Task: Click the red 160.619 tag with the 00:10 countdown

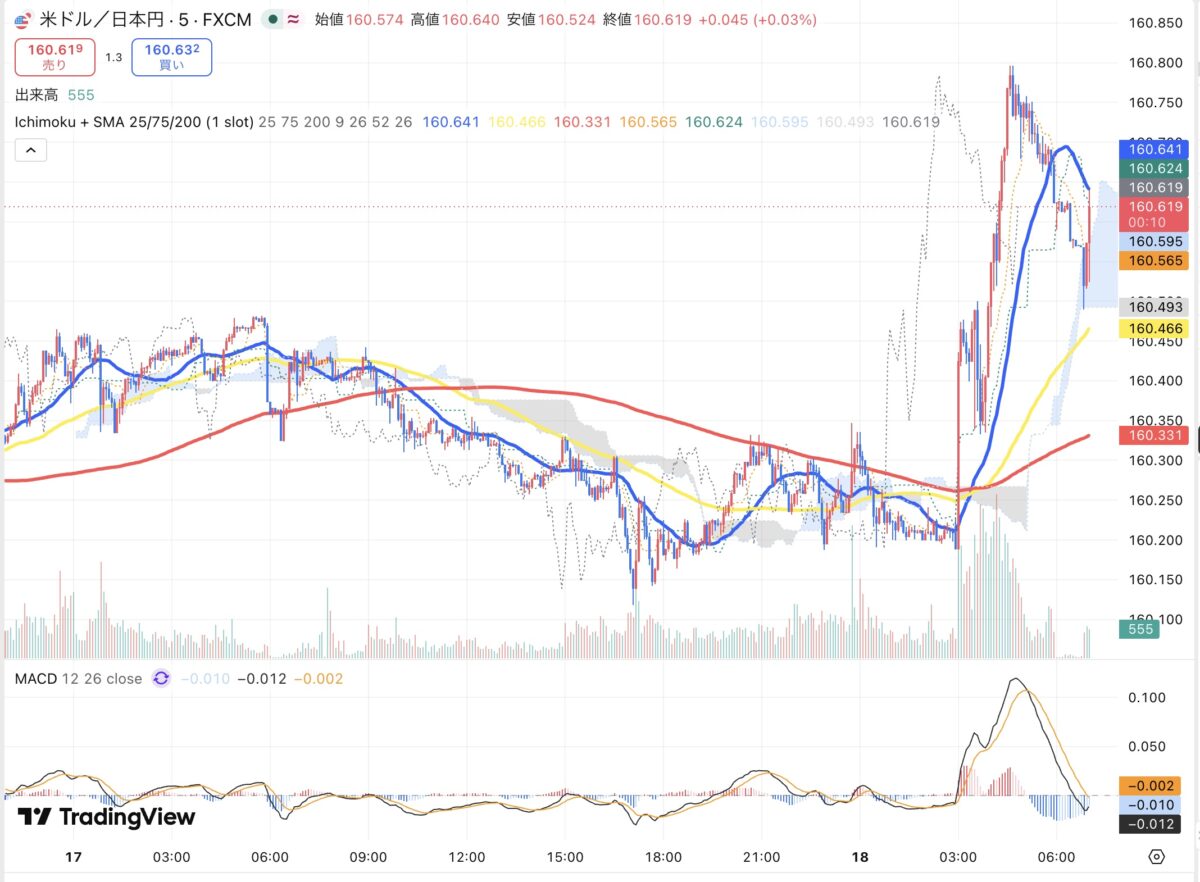Action: point(1156,214)
